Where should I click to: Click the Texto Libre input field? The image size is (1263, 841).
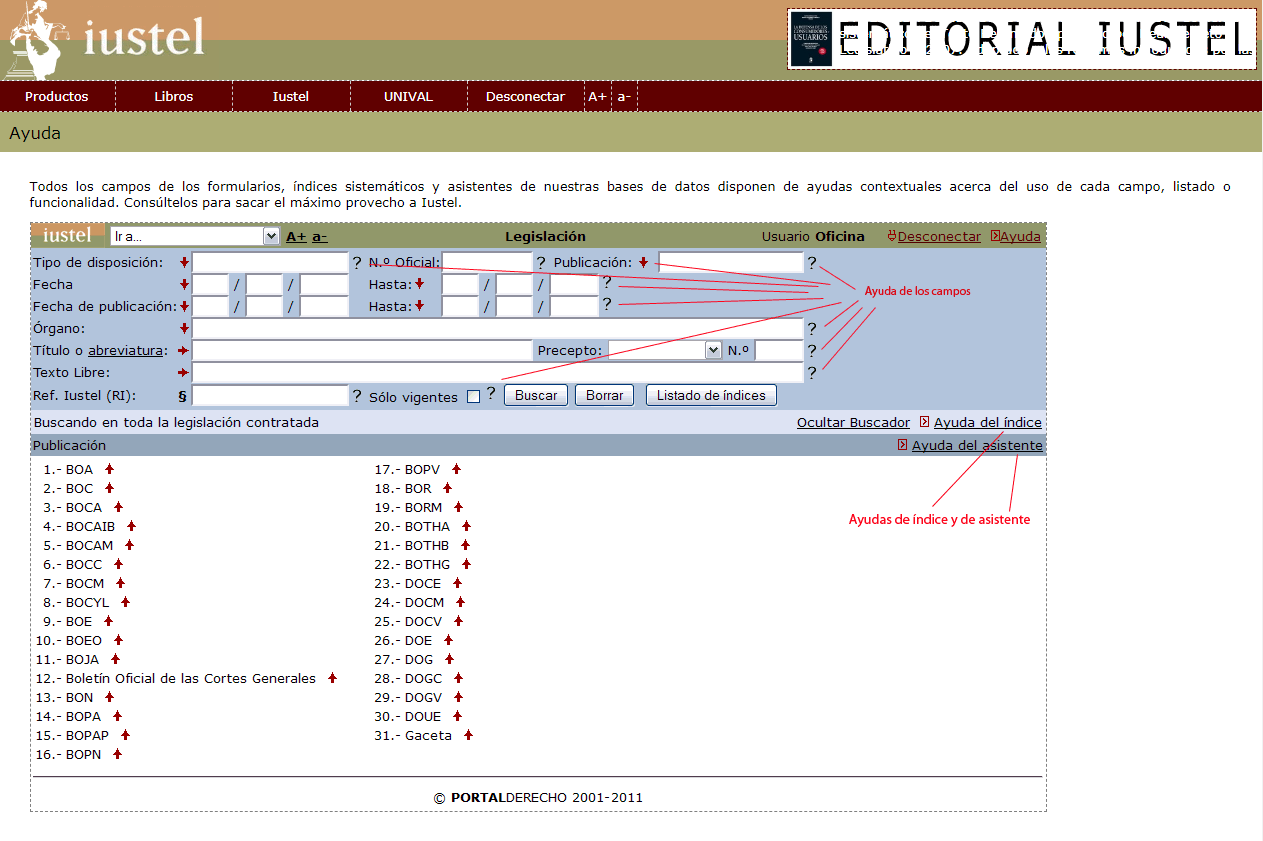(497, 372)
